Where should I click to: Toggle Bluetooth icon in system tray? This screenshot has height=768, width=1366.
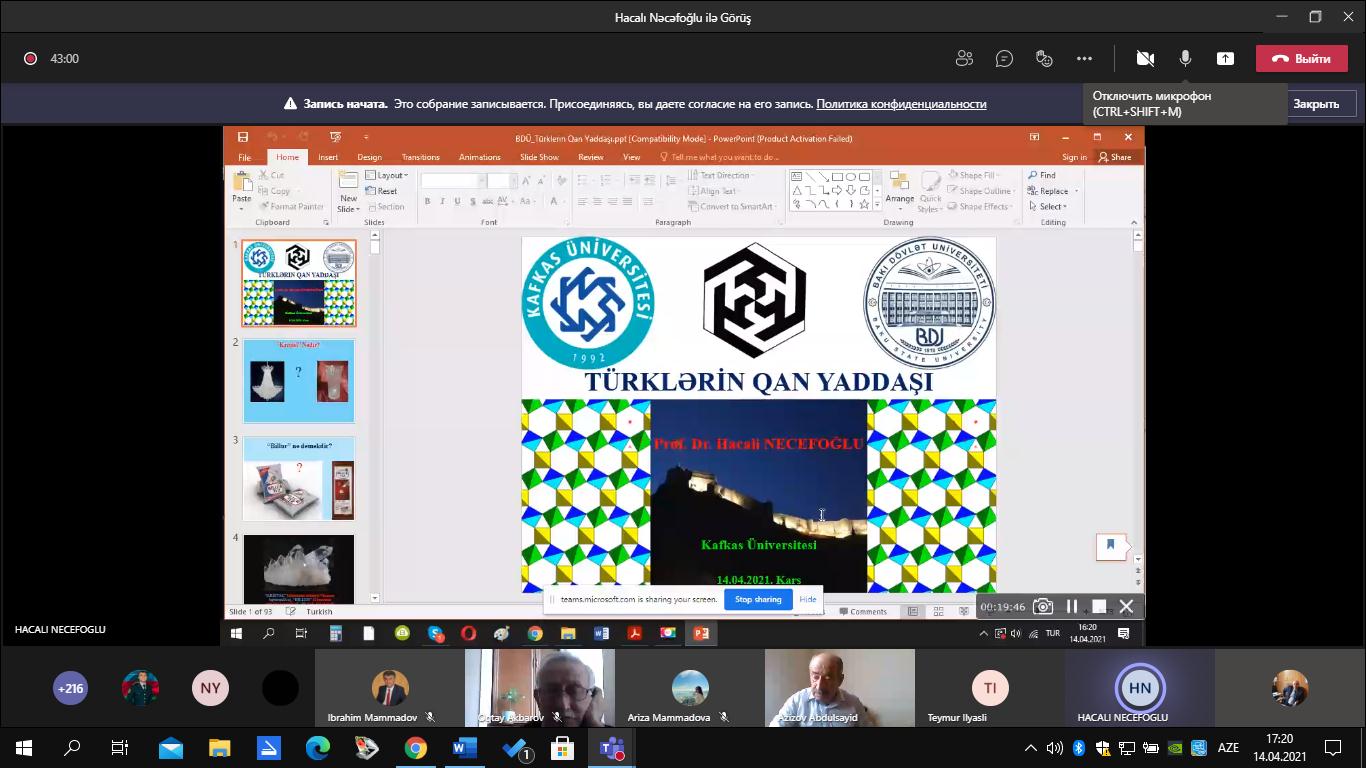point(1078,748)
